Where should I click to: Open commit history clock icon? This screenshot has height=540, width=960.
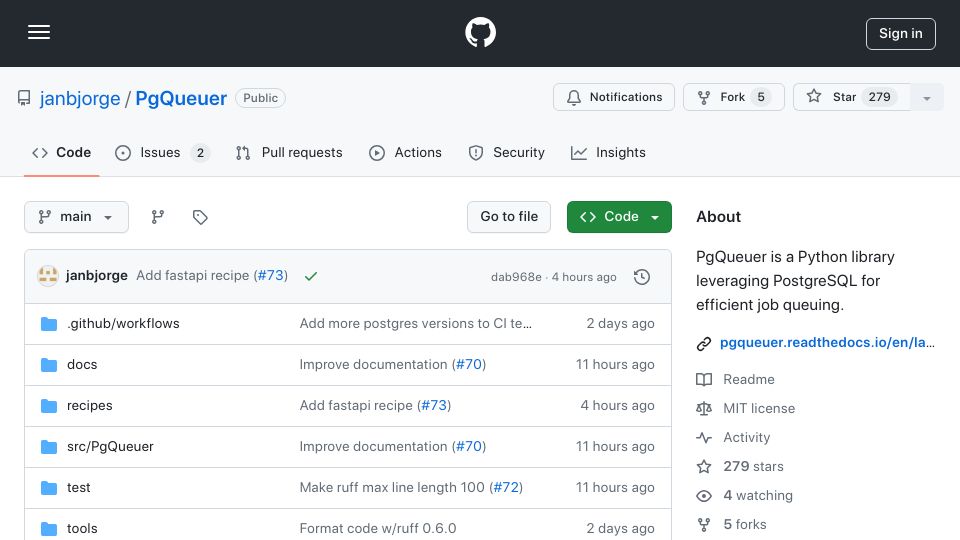pyautogui.click(x=642, y=277)
